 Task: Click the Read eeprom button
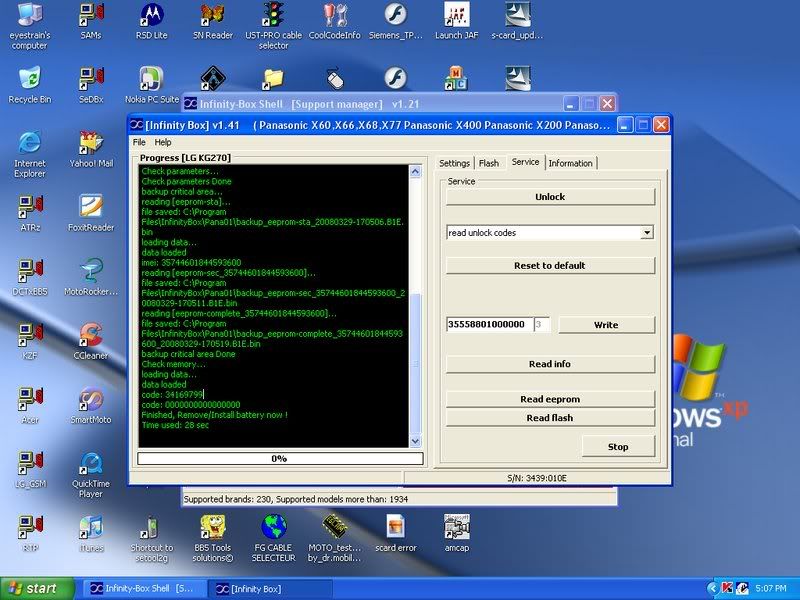(550, 399)
